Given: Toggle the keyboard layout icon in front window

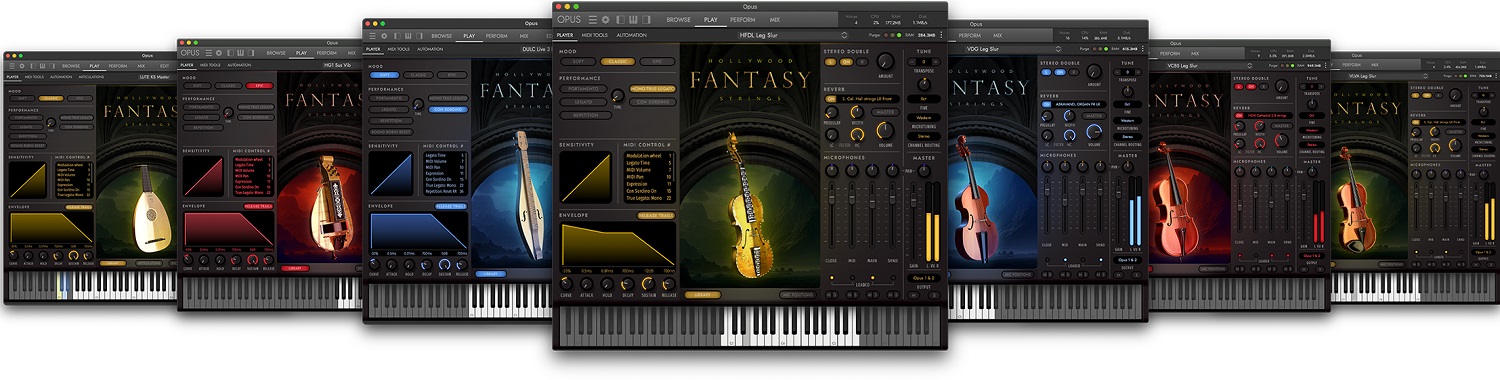Looking at the screenshot, I should [x=633, y=19].
